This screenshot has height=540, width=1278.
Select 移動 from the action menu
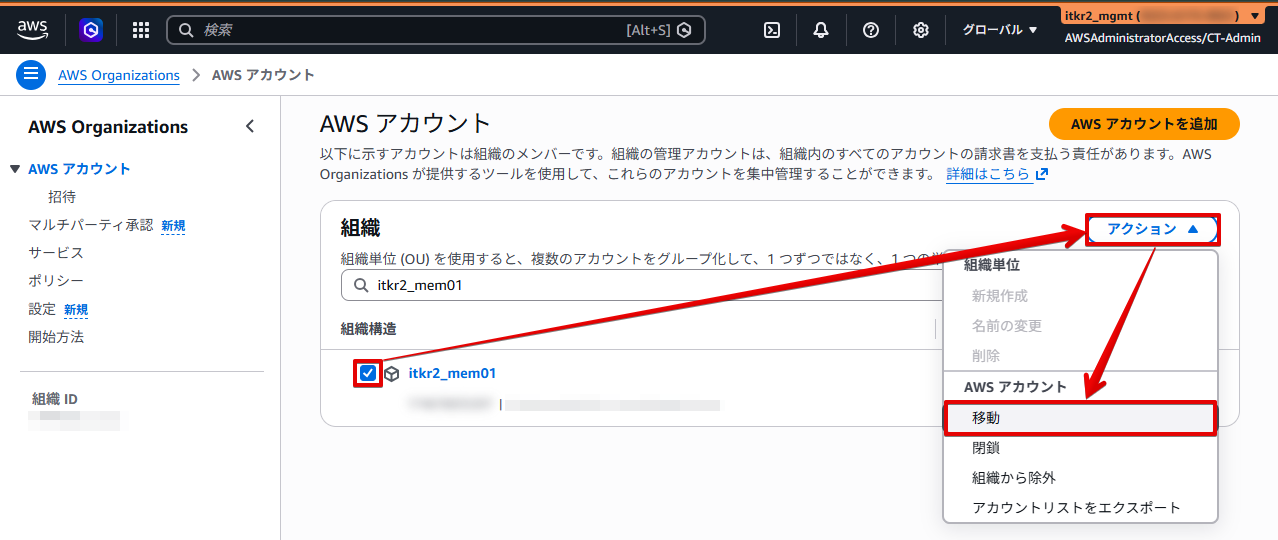[x=1080, y=417]
